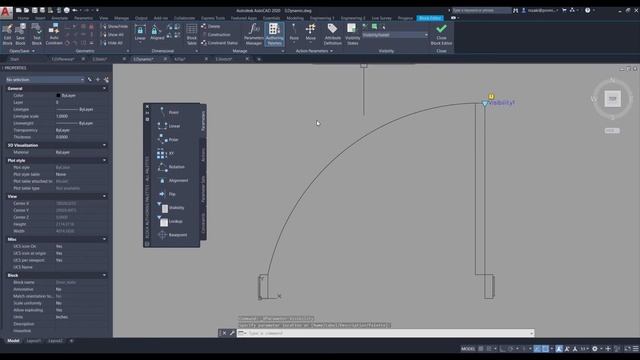Open the Block Table tool
The height and width of the screenshot is (360, 640).
coord(191,34)
